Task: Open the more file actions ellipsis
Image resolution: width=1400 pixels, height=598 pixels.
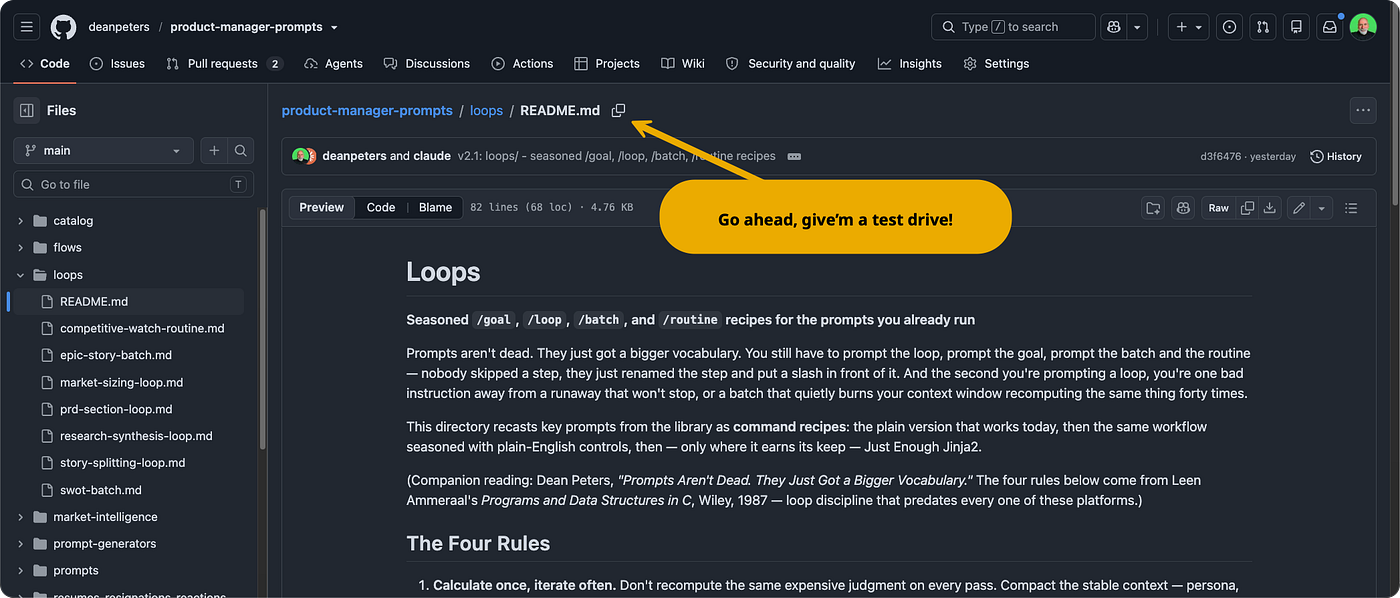Action: [x=1362, y=110]
